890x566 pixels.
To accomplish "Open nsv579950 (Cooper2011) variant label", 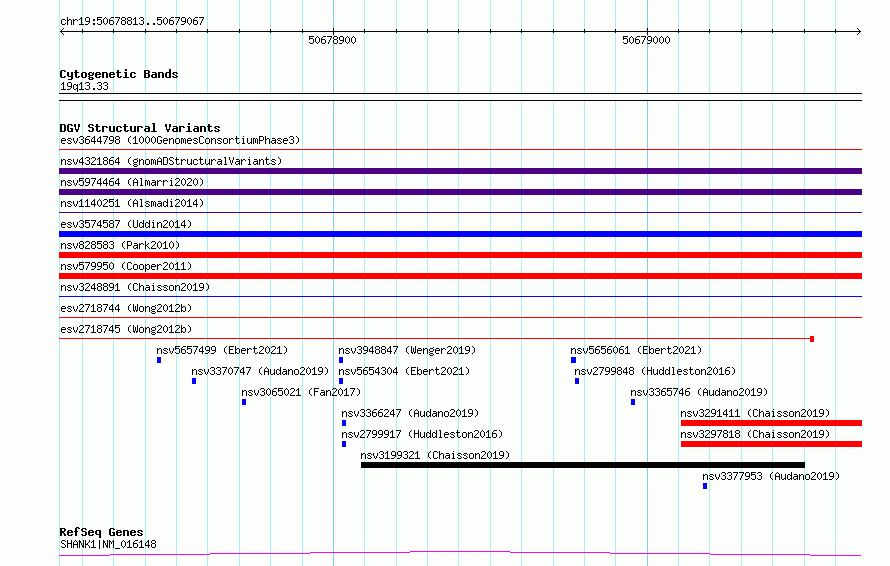I will [x=126, y=266].
